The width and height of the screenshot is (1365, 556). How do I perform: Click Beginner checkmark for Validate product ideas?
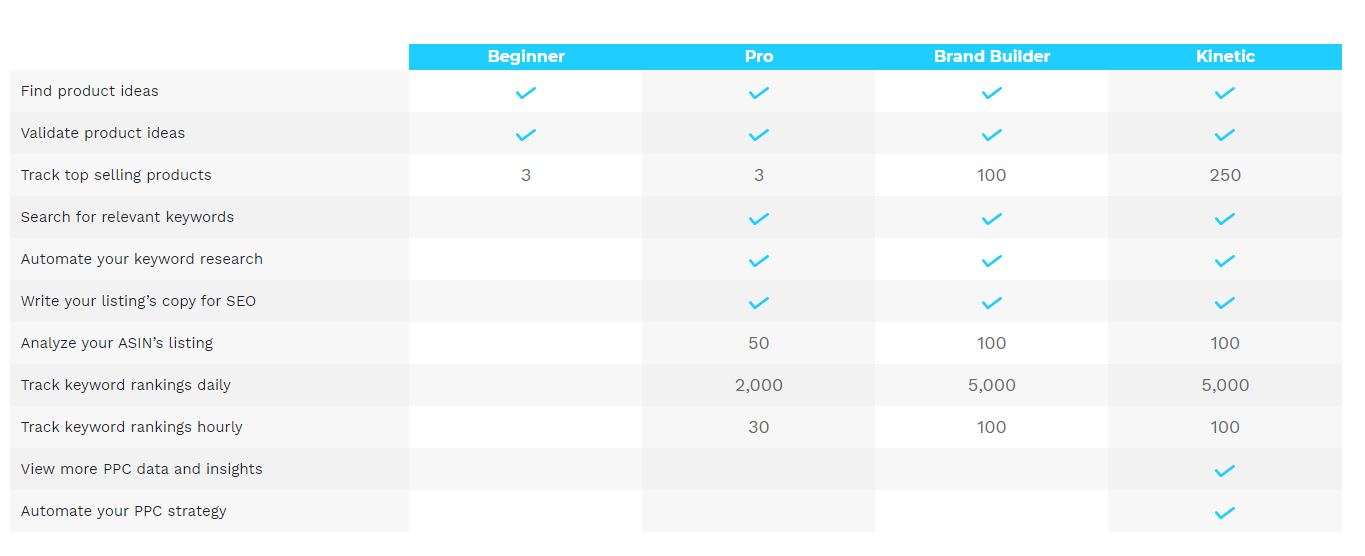(525, 135)
